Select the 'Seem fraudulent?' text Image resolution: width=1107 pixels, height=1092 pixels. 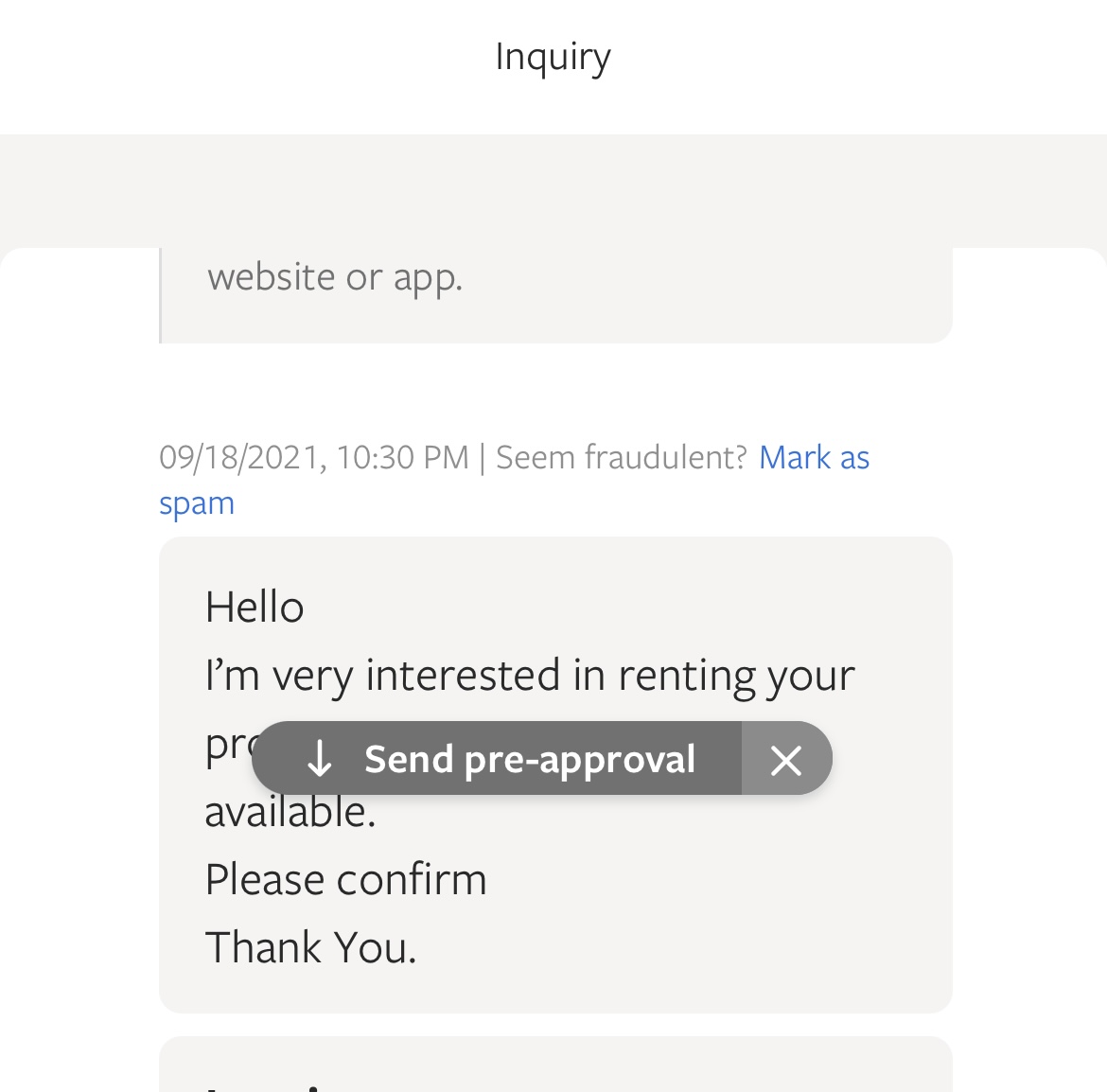[x=622, y=457]
